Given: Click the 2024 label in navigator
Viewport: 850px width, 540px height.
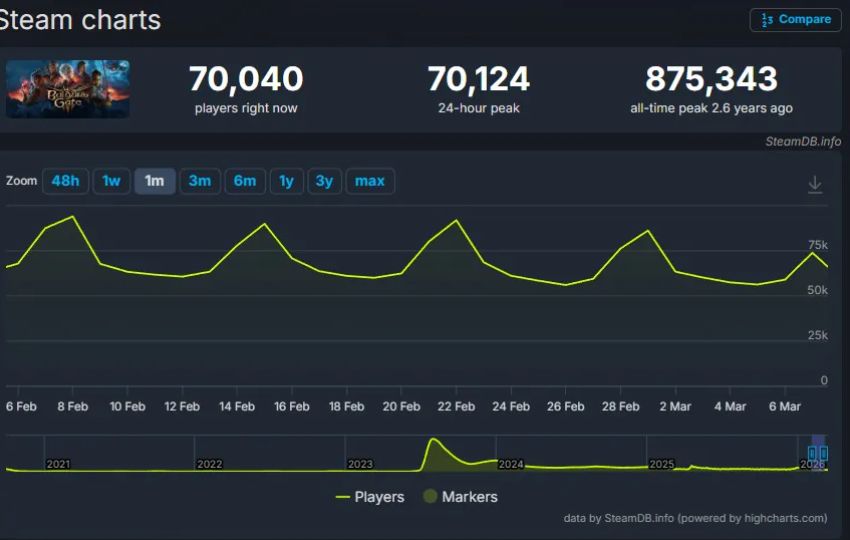Looking at the screenshot, I should click(x=511, y=464).
